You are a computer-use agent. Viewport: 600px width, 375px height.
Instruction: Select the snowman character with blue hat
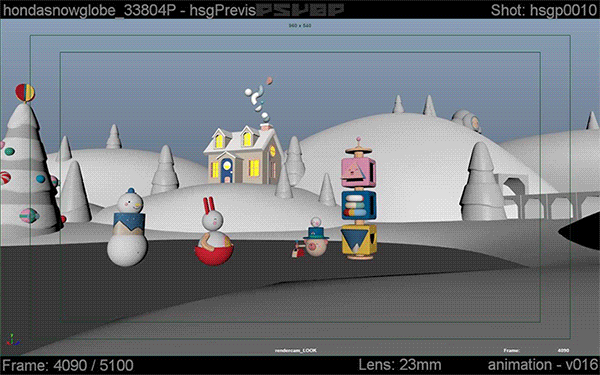[128, 227]
